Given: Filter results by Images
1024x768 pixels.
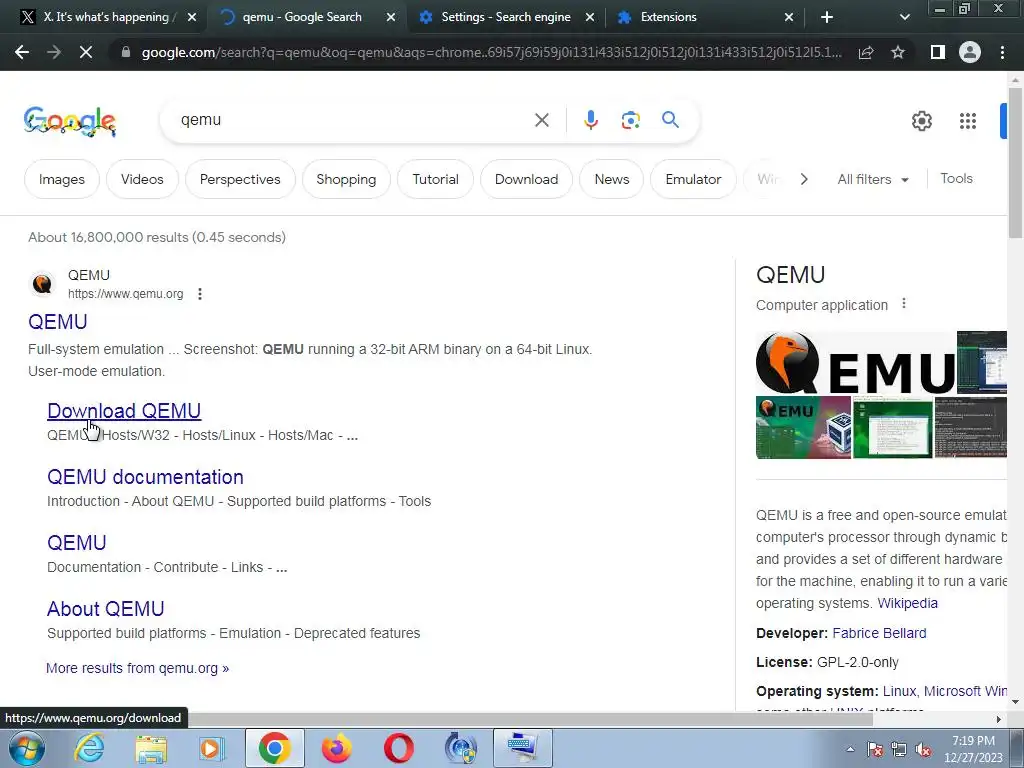Looking at the screenshot, I should (x=62, y=179).
